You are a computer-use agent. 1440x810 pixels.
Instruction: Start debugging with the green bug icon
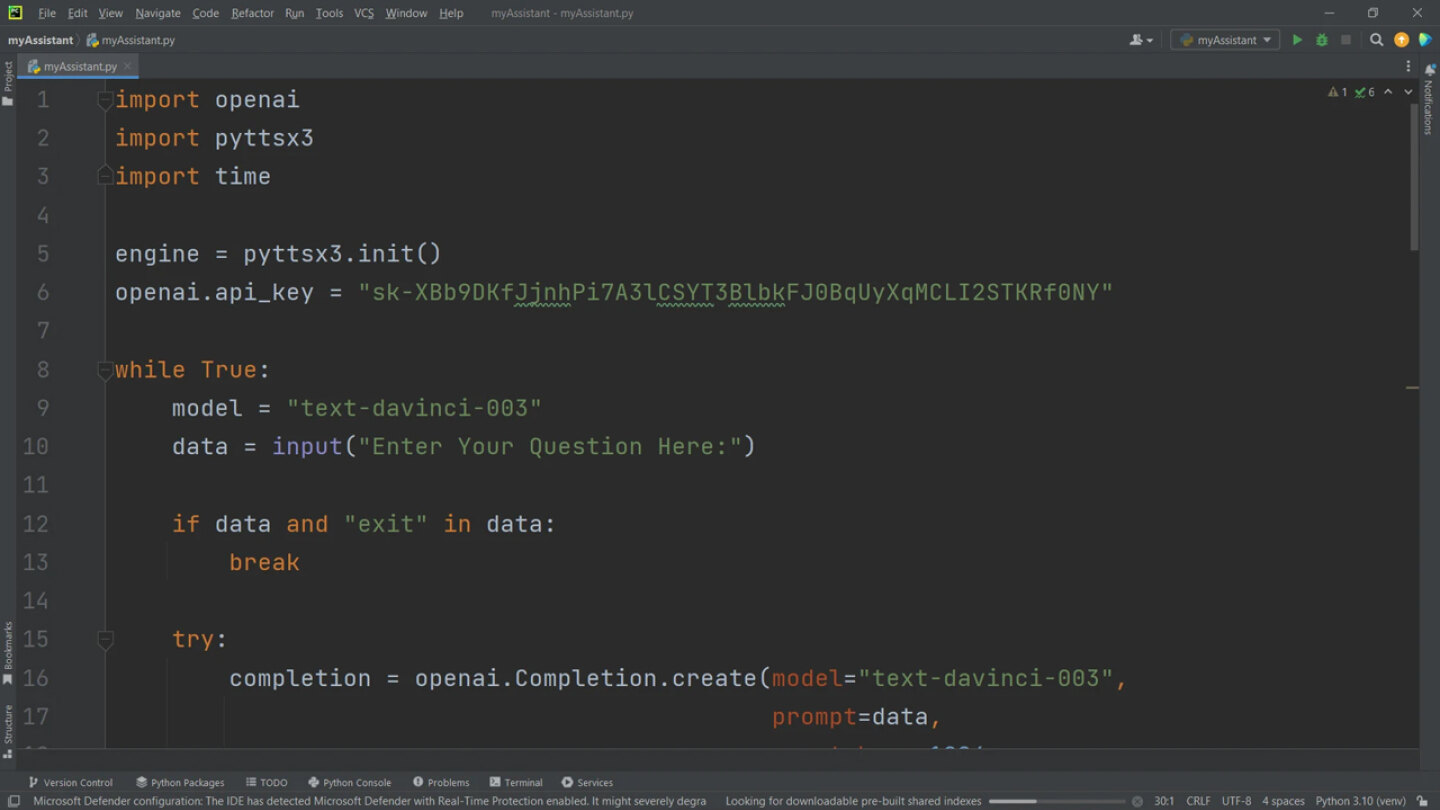tap(1321, 40)
